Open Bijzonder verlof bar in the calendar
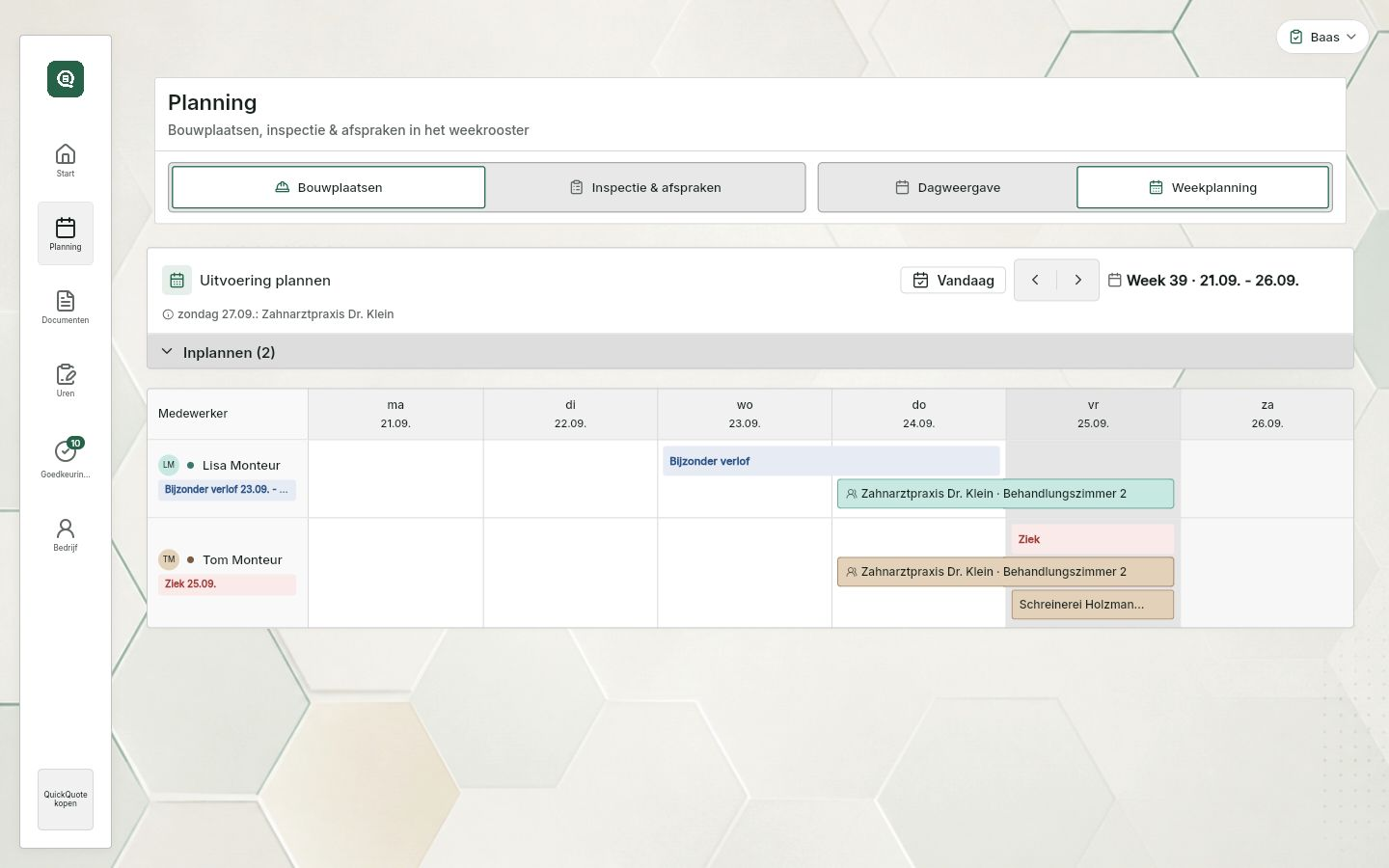Screen dimensions: 1389x868 pos(831,461)
